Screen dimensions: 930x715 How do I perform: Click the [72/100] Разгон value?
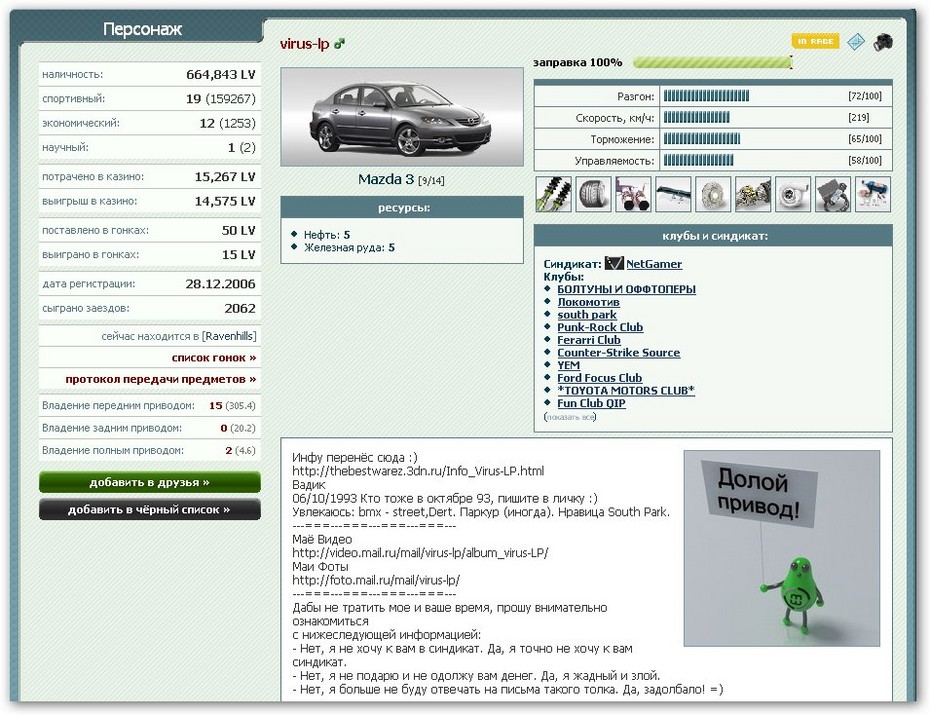pos(865,96)
